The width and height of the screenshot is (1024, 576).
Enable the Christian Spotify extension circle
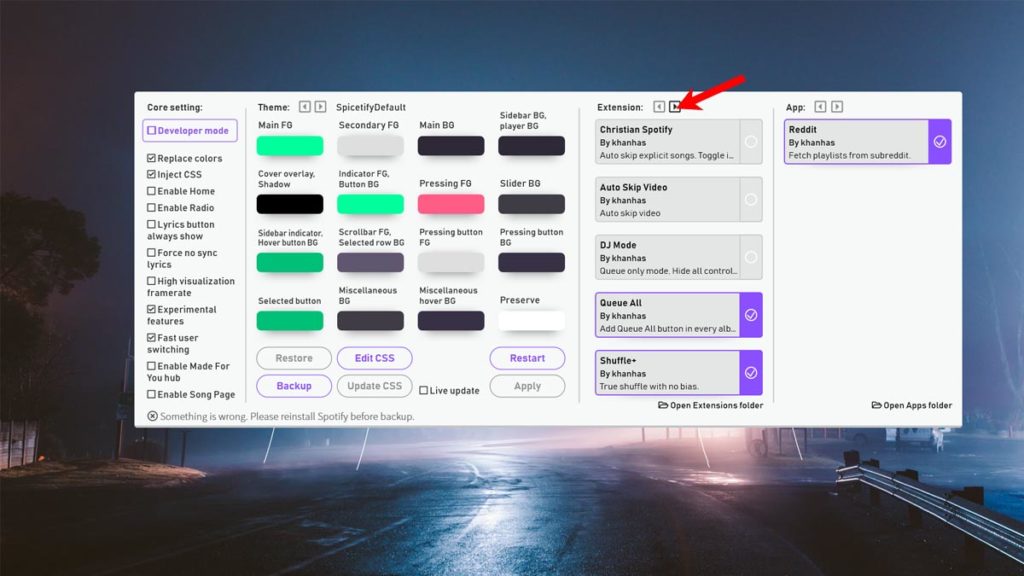pyautogui.click(x=751, y=141)
